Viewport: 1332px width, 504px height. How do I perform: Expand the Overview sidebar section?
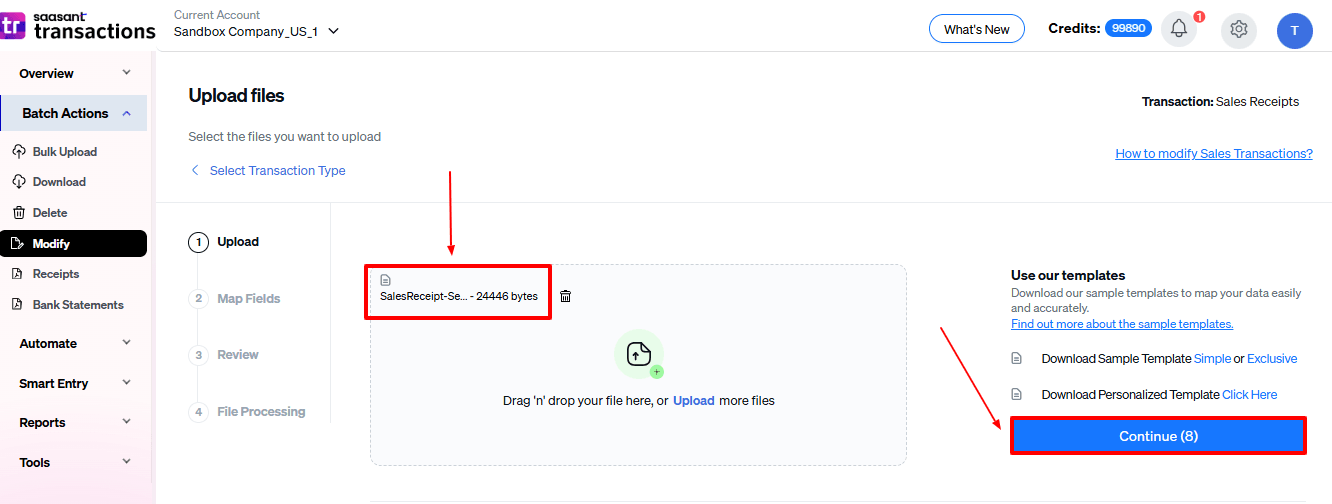(75, 73)
